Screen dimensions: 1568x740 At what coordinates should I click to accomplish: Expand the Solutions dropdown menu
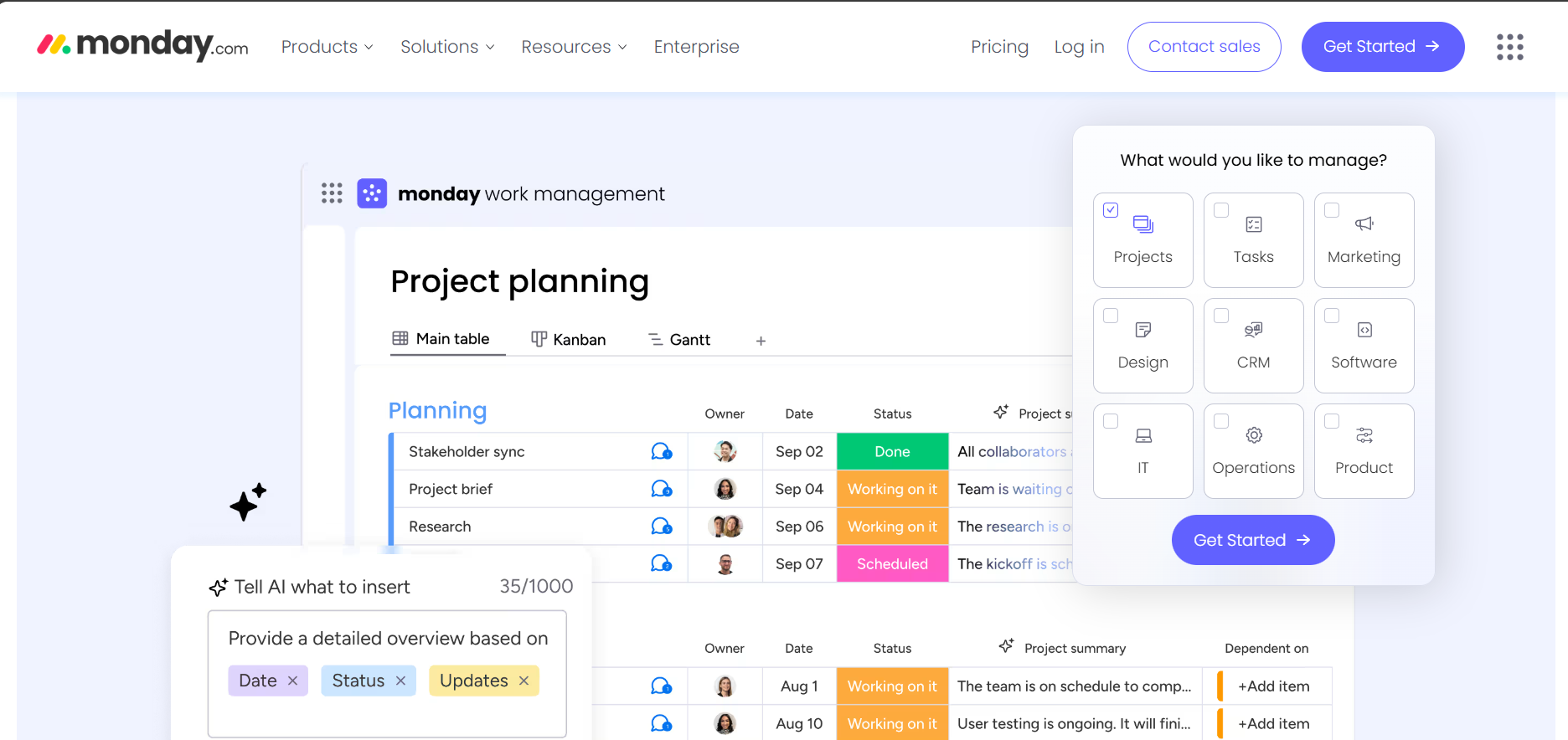(x=447, y=47)
